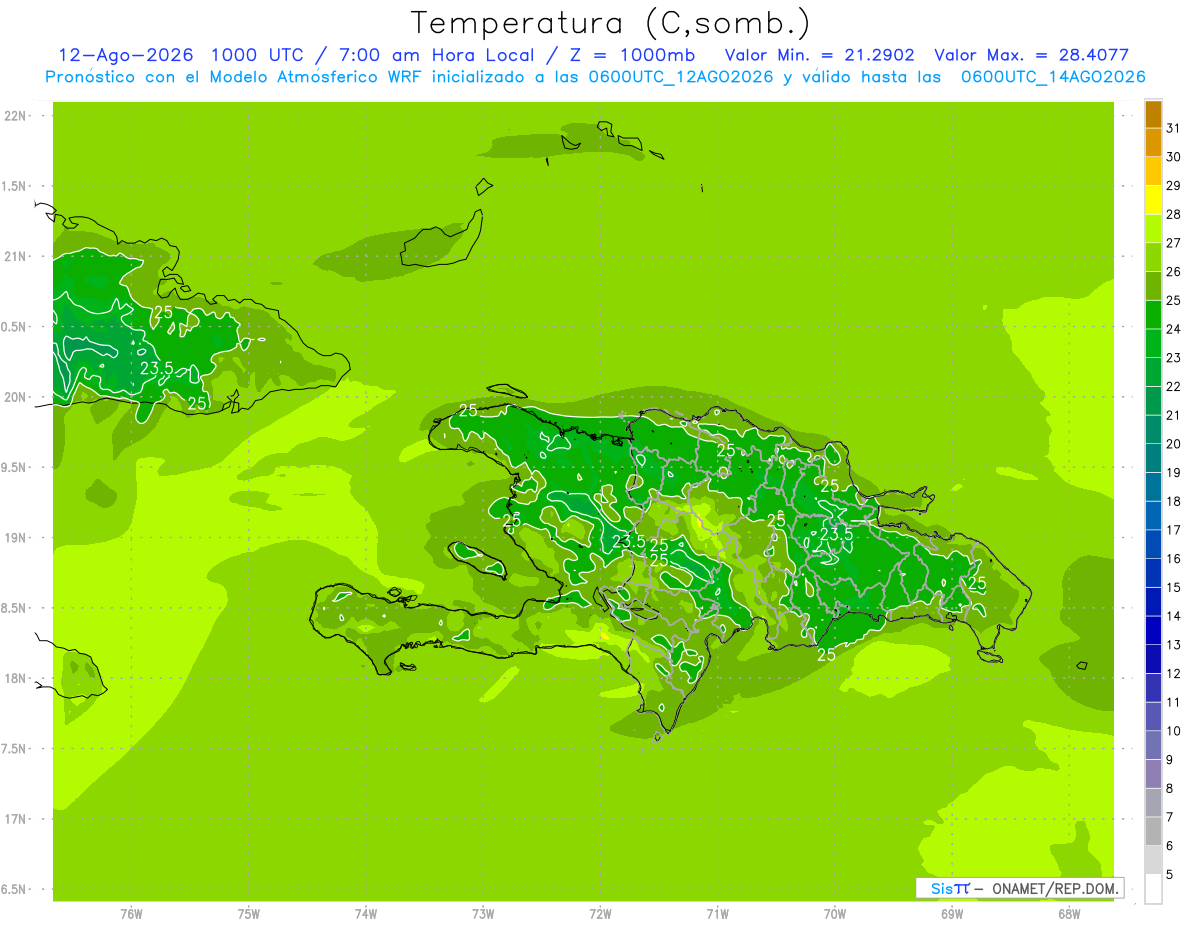Click the '70W' longitude label
Viewport: 1200px width, 927px height.
coord(835,914)
